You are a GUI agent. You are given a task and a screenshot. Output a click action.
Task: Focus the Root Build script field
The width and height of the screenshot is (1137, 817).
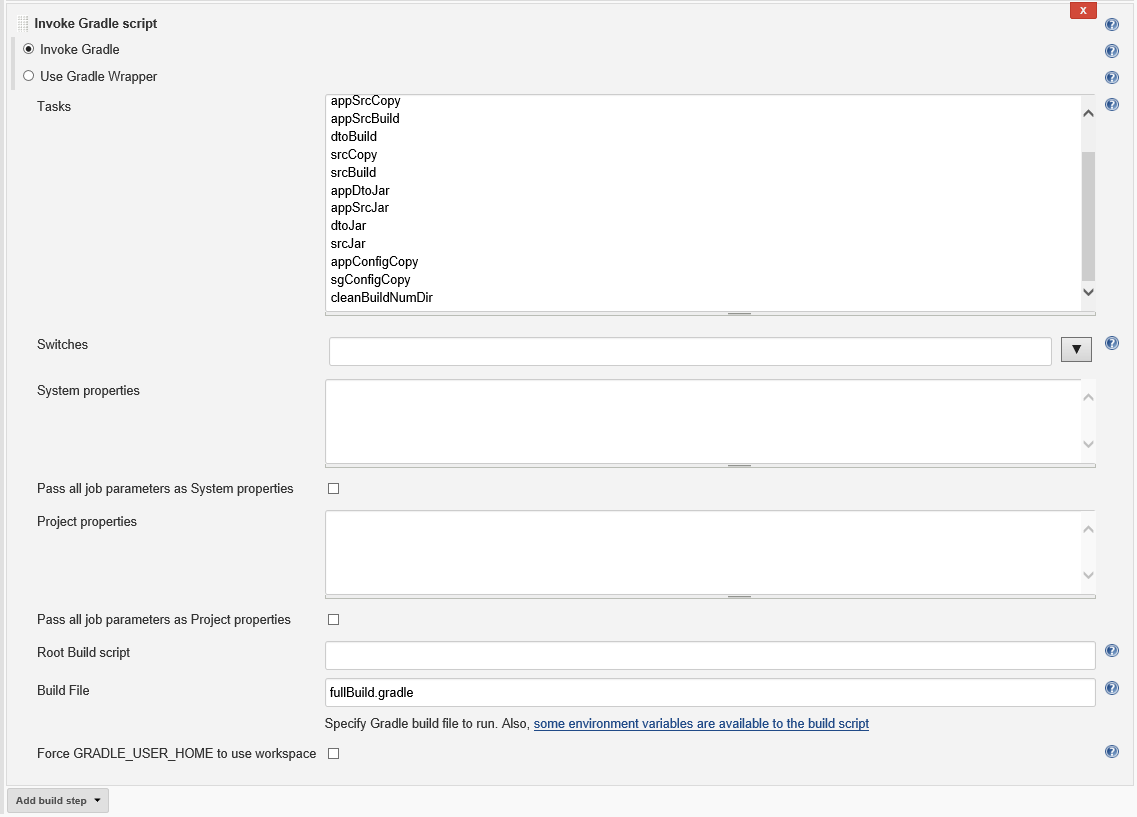click(710, 655)
